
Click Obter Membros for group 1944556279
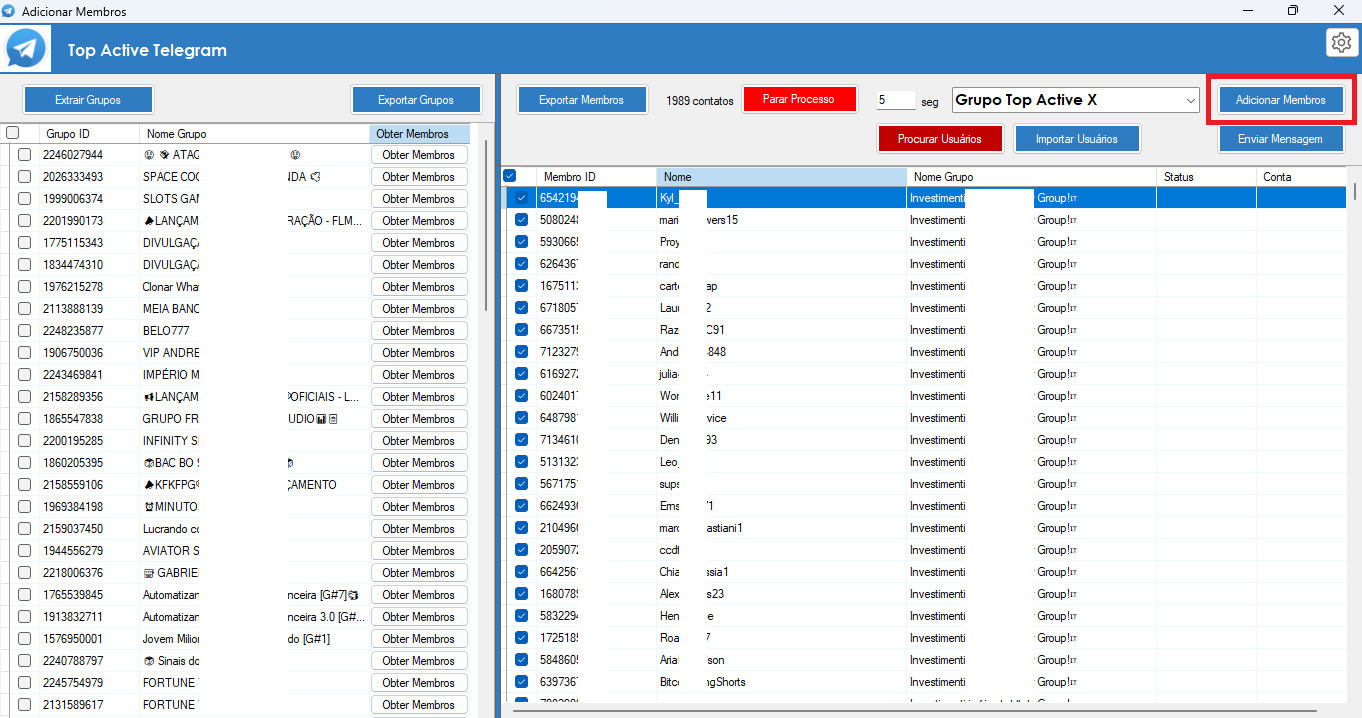(419, 551)
